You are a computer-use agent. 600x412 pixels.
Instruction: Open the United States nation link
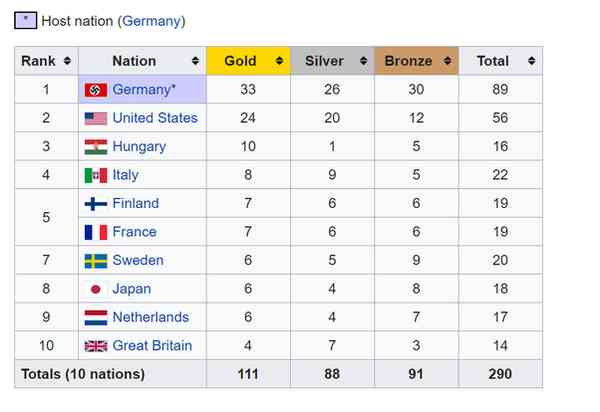tap(155, 118)
